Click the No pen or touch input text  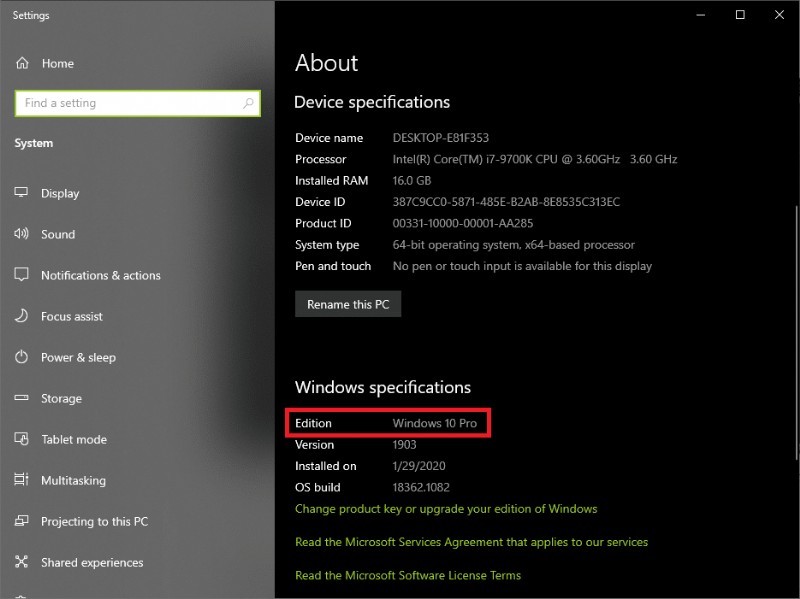point(522,266)
